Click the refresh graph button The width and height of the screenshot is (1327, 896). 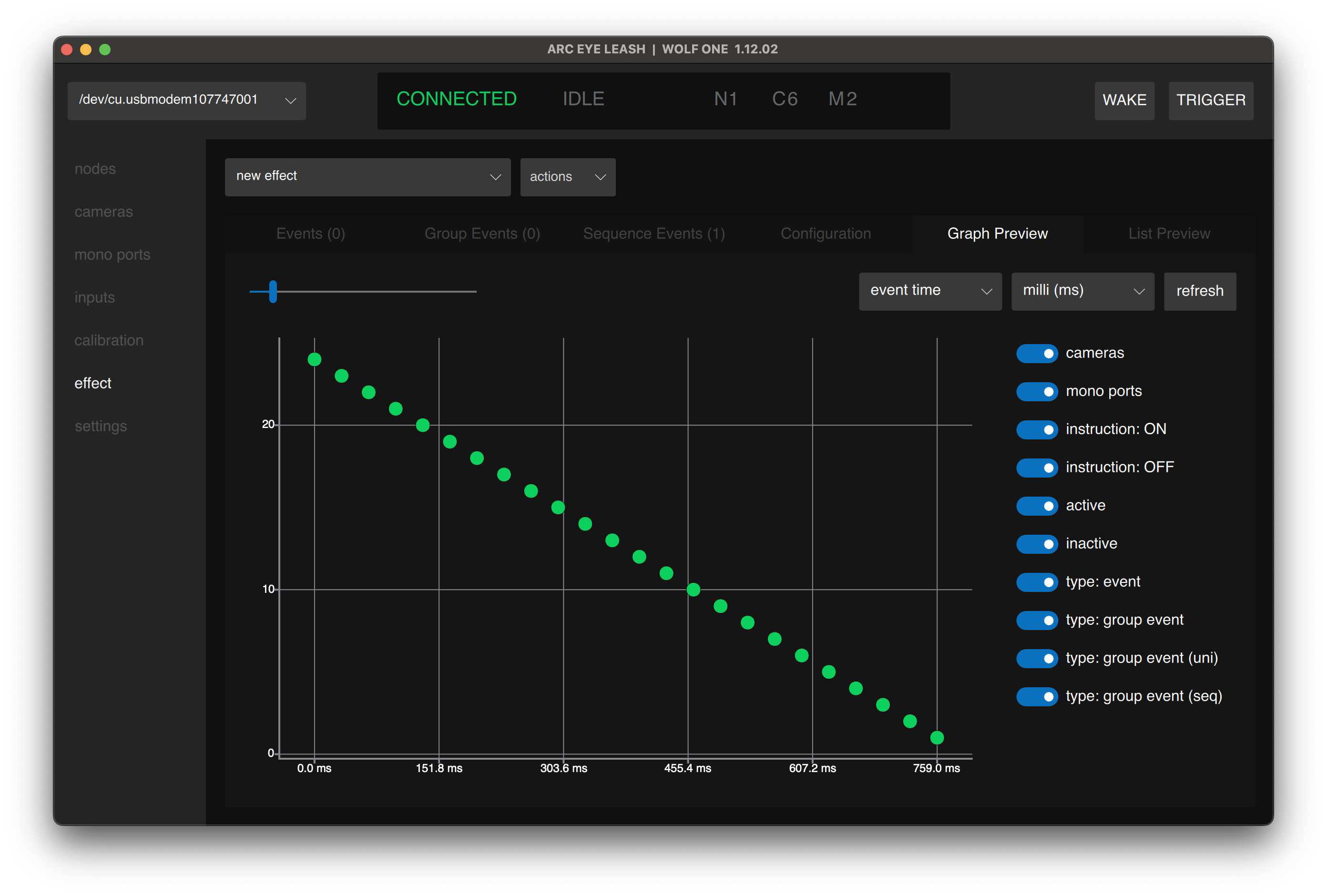tap(1199, 291)
